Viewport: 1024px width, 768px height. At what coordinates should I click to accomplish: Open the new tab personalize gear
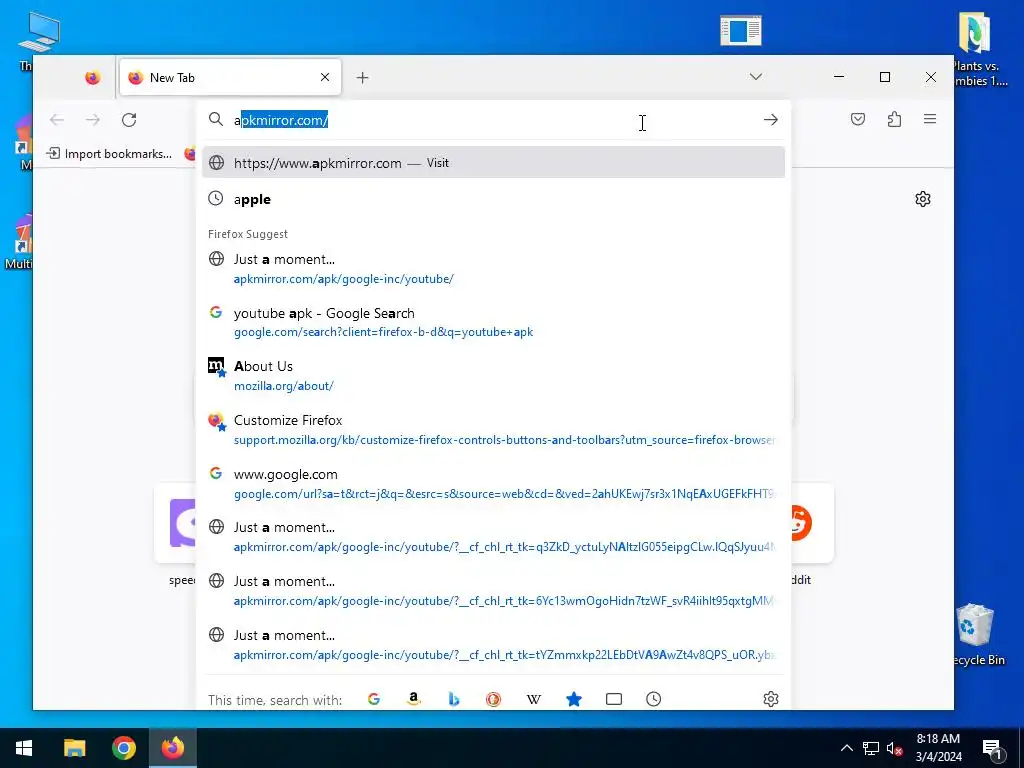(x=923, y=199)
